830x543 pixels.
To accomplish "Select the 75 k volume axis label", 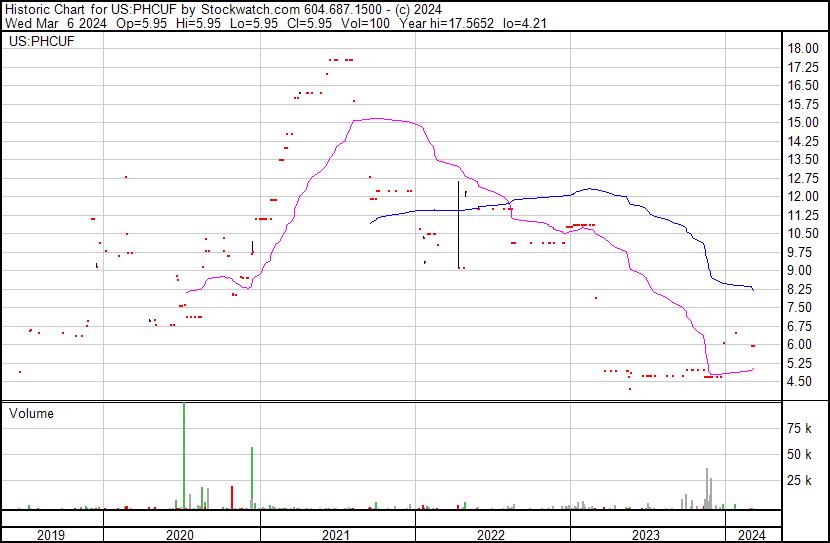I will (x=799, y=428).
